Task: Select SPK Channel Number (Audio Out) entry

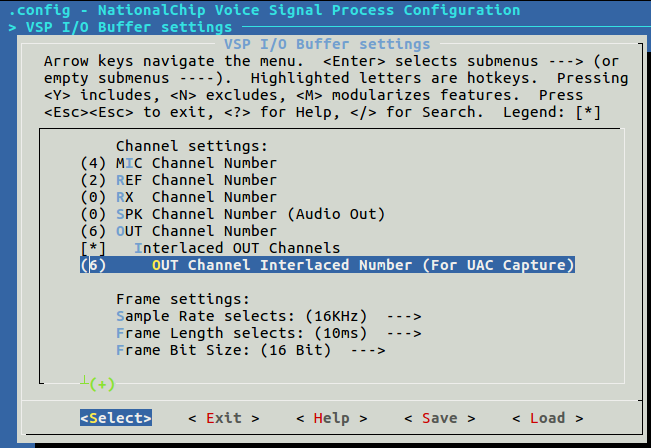Action: click(250, 214)
